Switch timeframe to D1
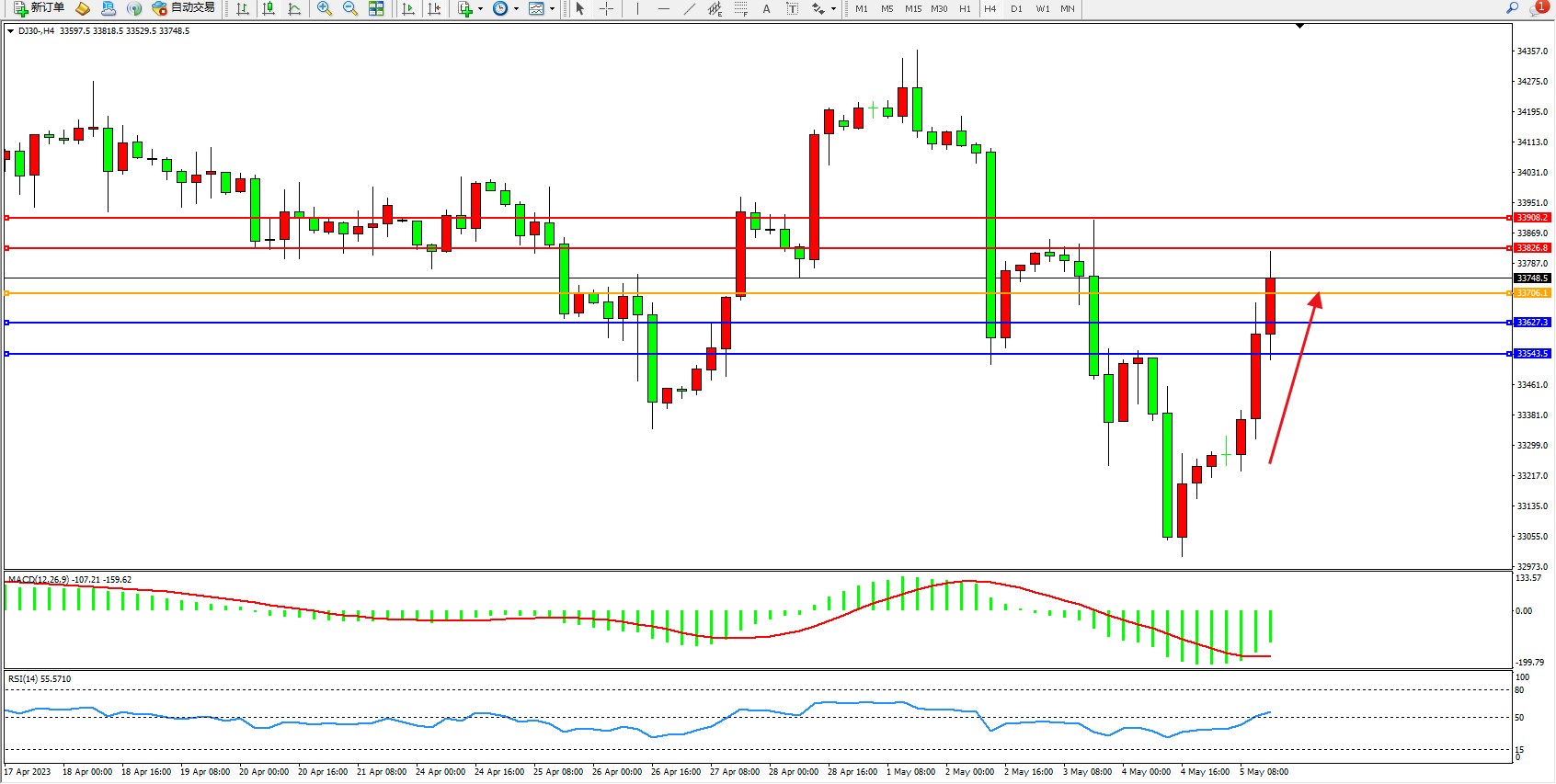The height and width of the screenshot is (784, 1556). 1016,8
